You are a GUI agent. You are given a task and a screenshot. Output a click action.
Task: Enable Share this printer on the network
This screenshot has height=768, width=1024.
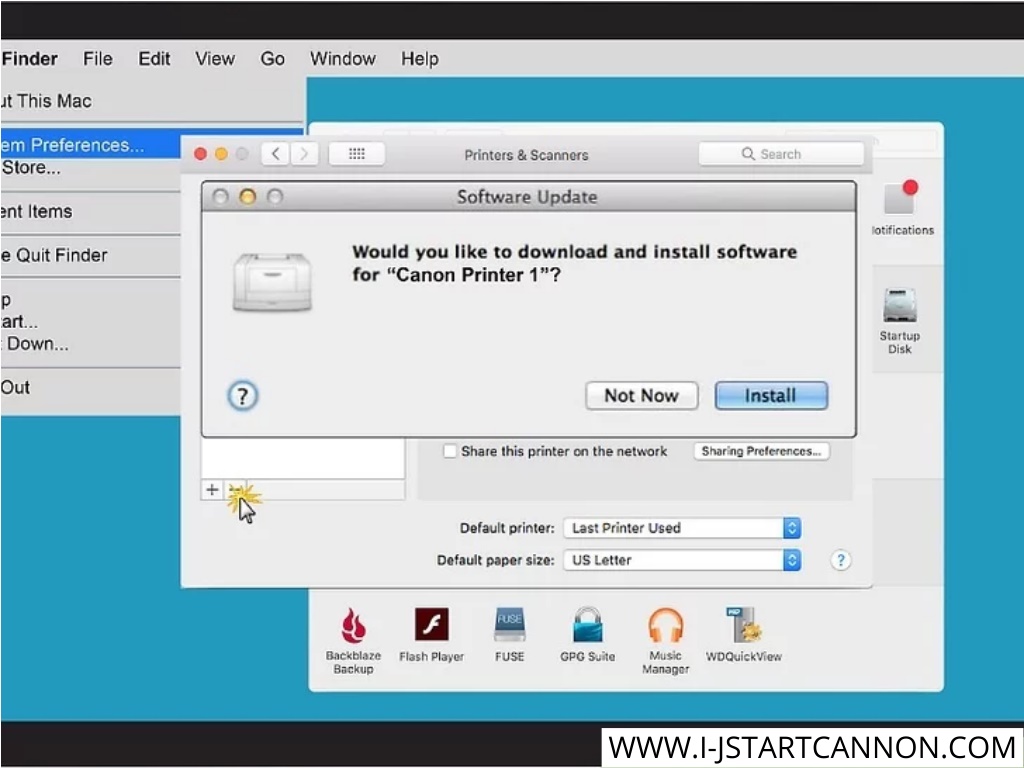click(x=449, y=451)
